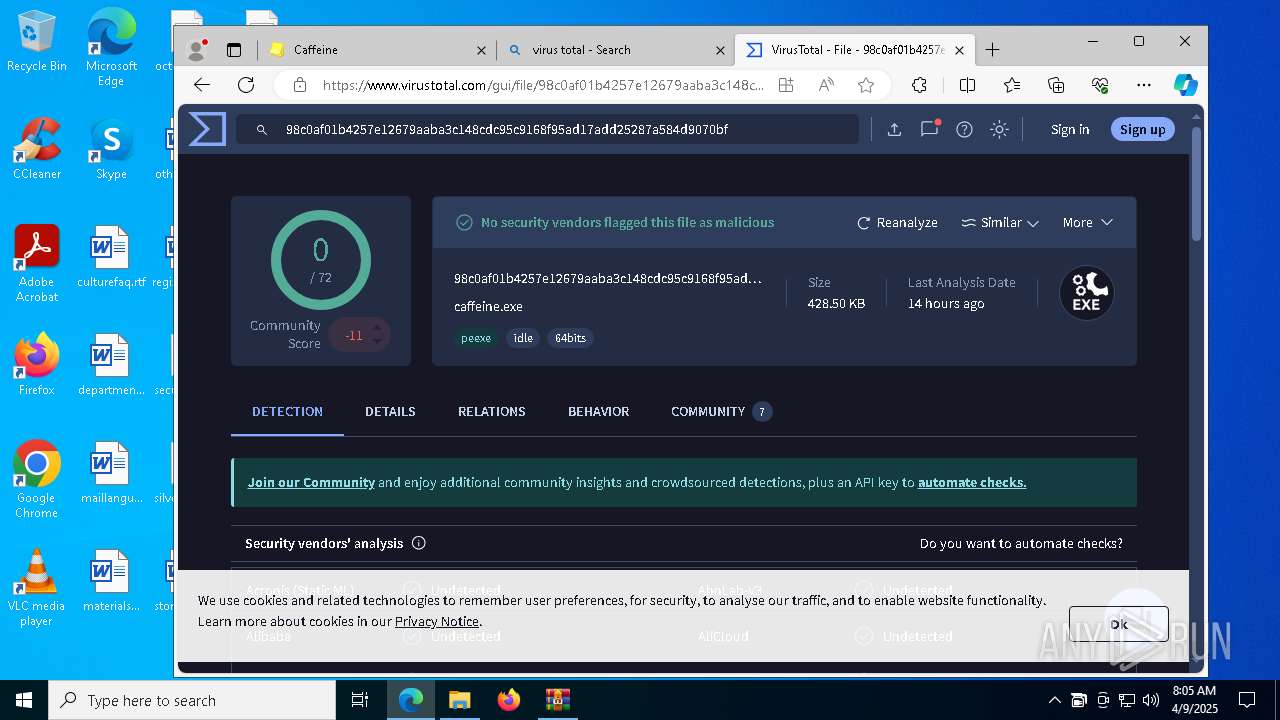Show hidden tray icons chevron

pos(1054,700)
